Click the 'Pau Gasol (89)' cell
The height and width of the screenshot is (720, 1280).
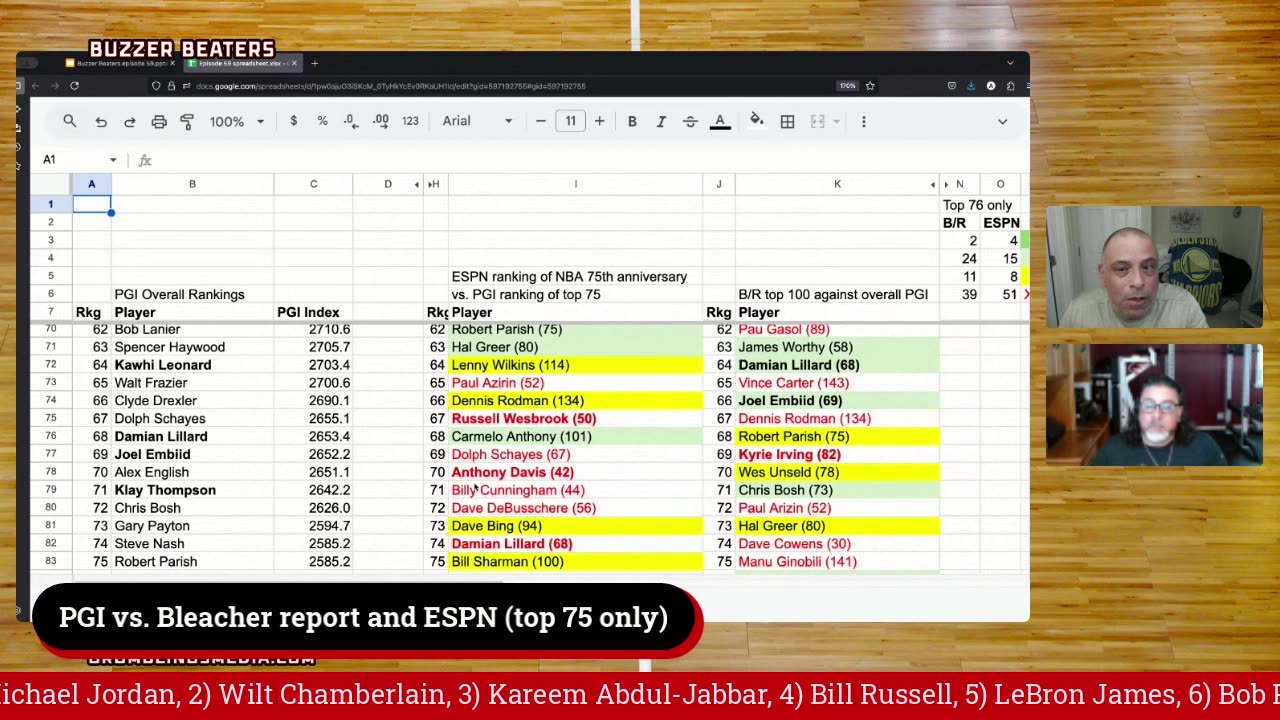pyautogui.click(x=837, y=329)
